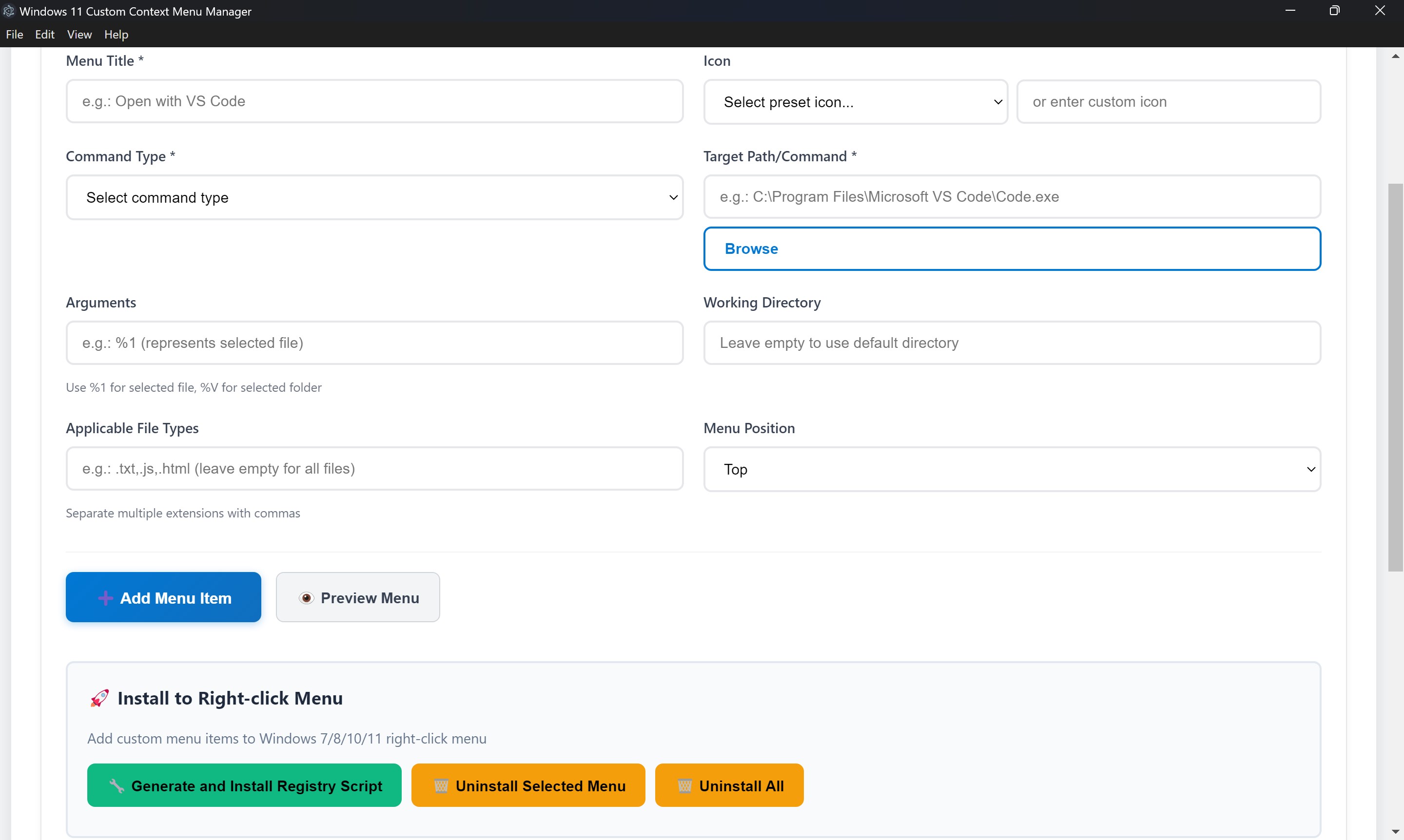Open the Menu Position dropdown

click(x=1012, y=469)
